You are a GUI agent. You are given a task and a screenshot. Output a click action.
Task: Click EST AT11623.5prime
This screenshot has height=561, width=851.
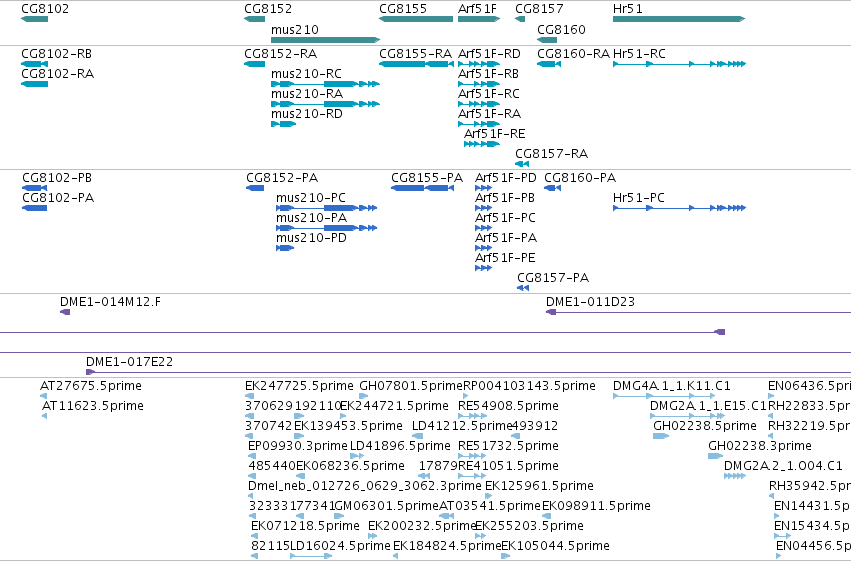45,416
